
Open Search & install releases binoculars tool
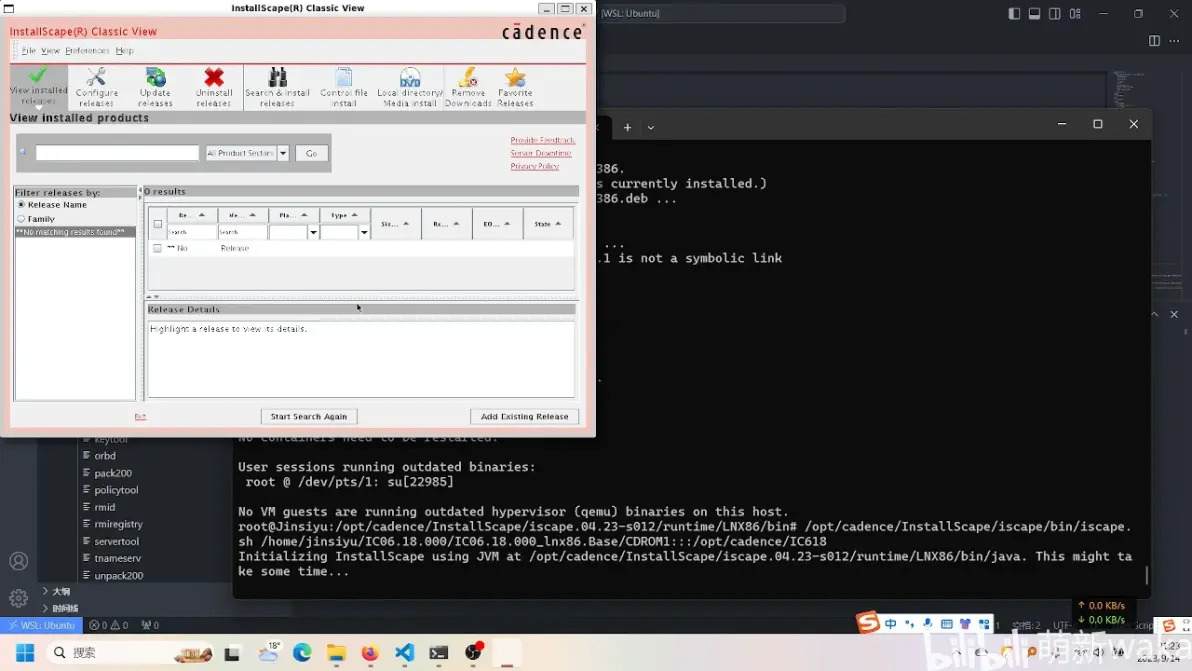coord(277,87)
